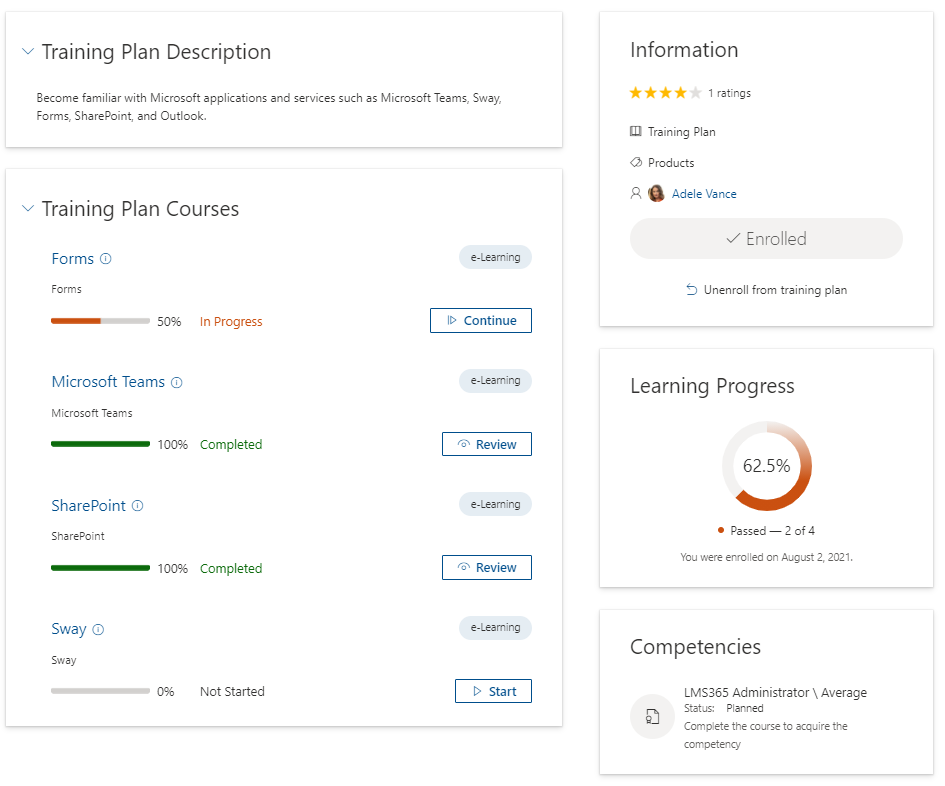Click the e-Learning badge next to Forms
The width and height of the screenshot is (945, 786).
(495, 257)
